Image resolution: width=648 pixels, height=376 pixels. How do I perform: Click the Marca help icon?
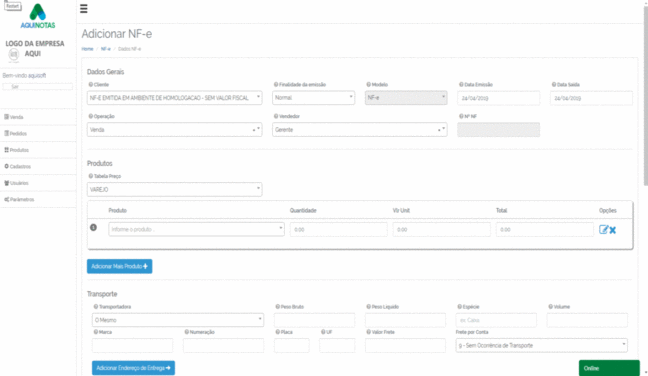pyautogui.click(x=95, y=332)
